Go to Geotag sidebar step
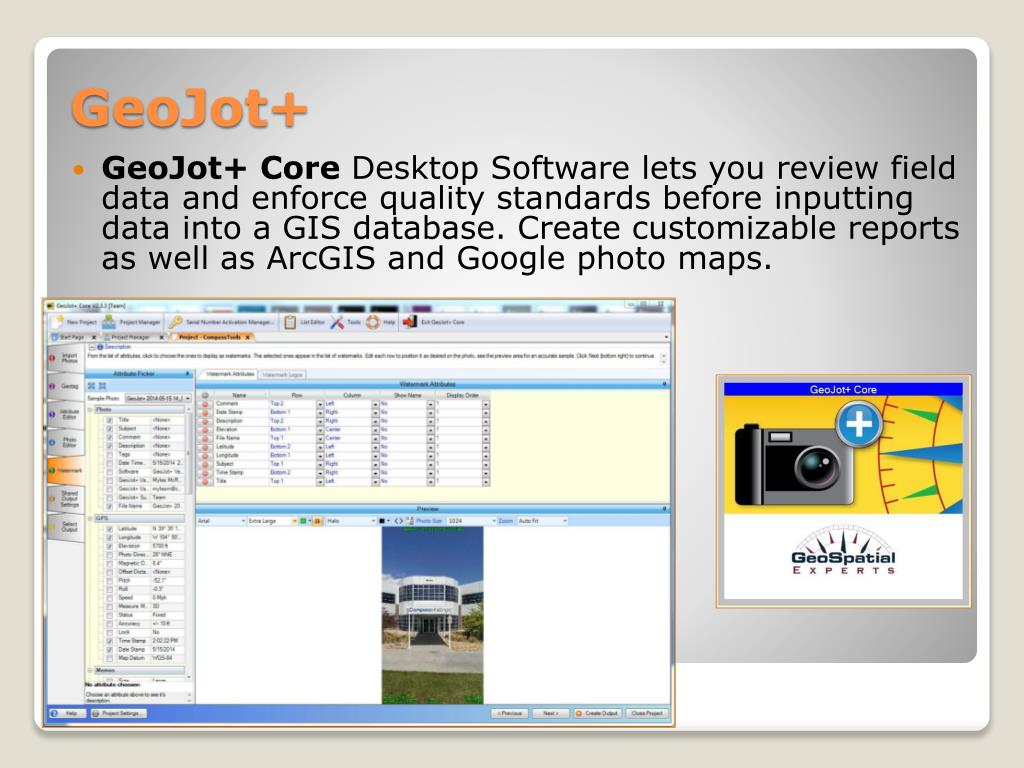 point(65,386)
